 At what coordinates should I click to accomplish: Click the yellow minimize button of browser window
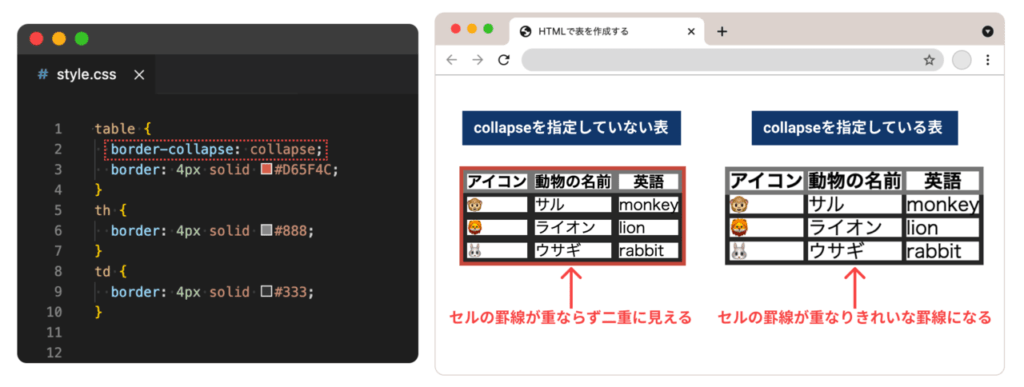point(472,29)
